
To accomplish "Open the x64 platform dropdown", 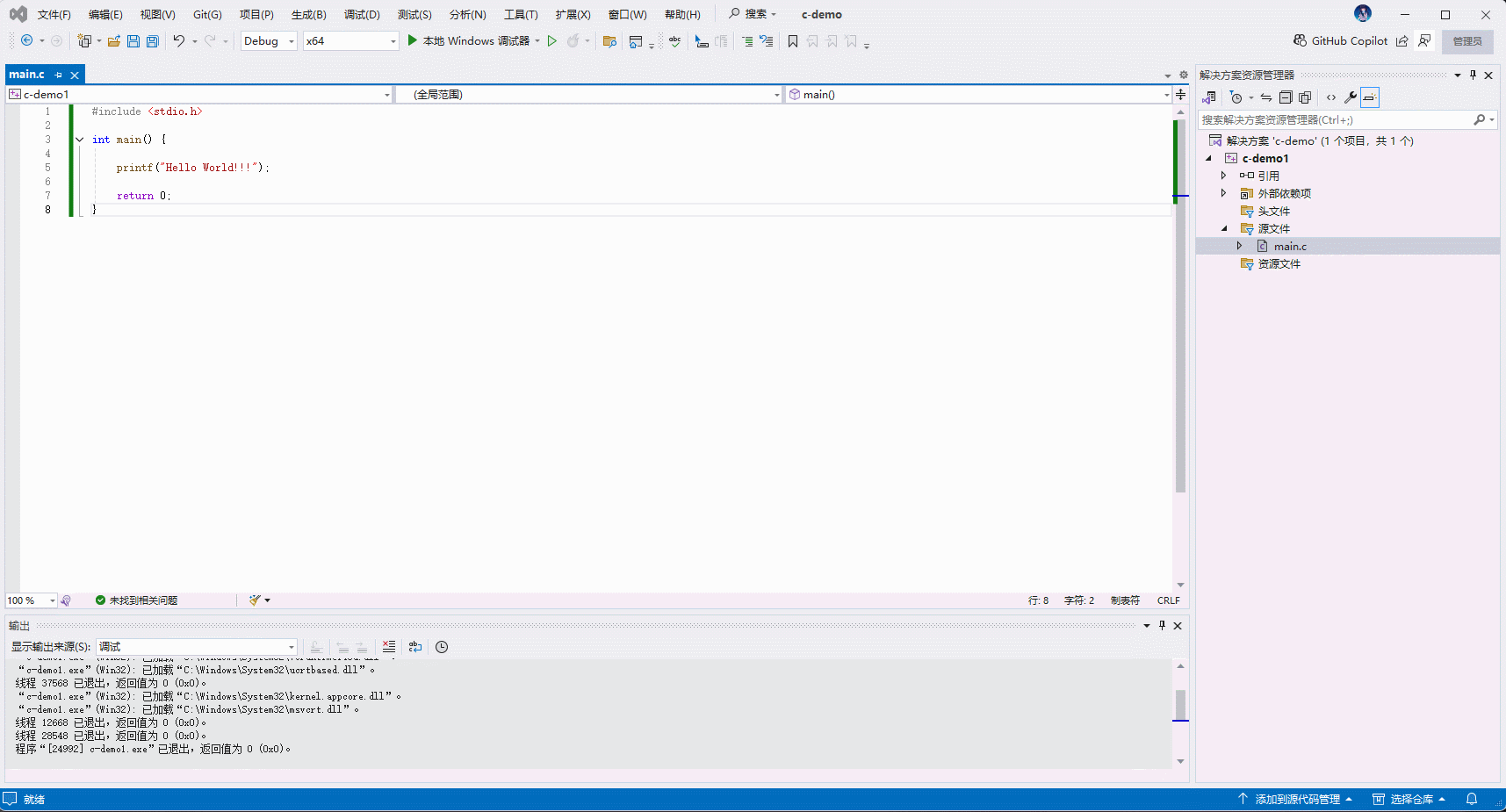I will [x=350, y=41].
